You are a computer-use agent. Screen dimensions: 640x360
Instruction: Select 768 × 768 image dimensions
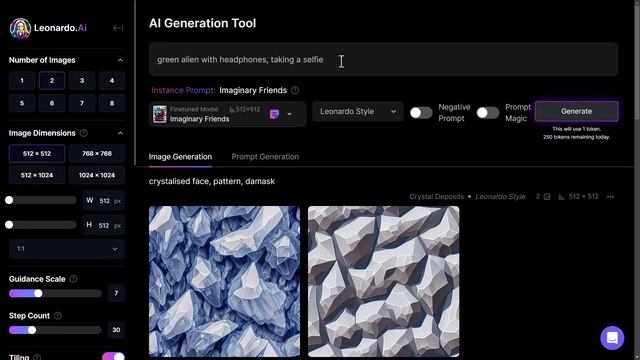(x=97, y=153)
